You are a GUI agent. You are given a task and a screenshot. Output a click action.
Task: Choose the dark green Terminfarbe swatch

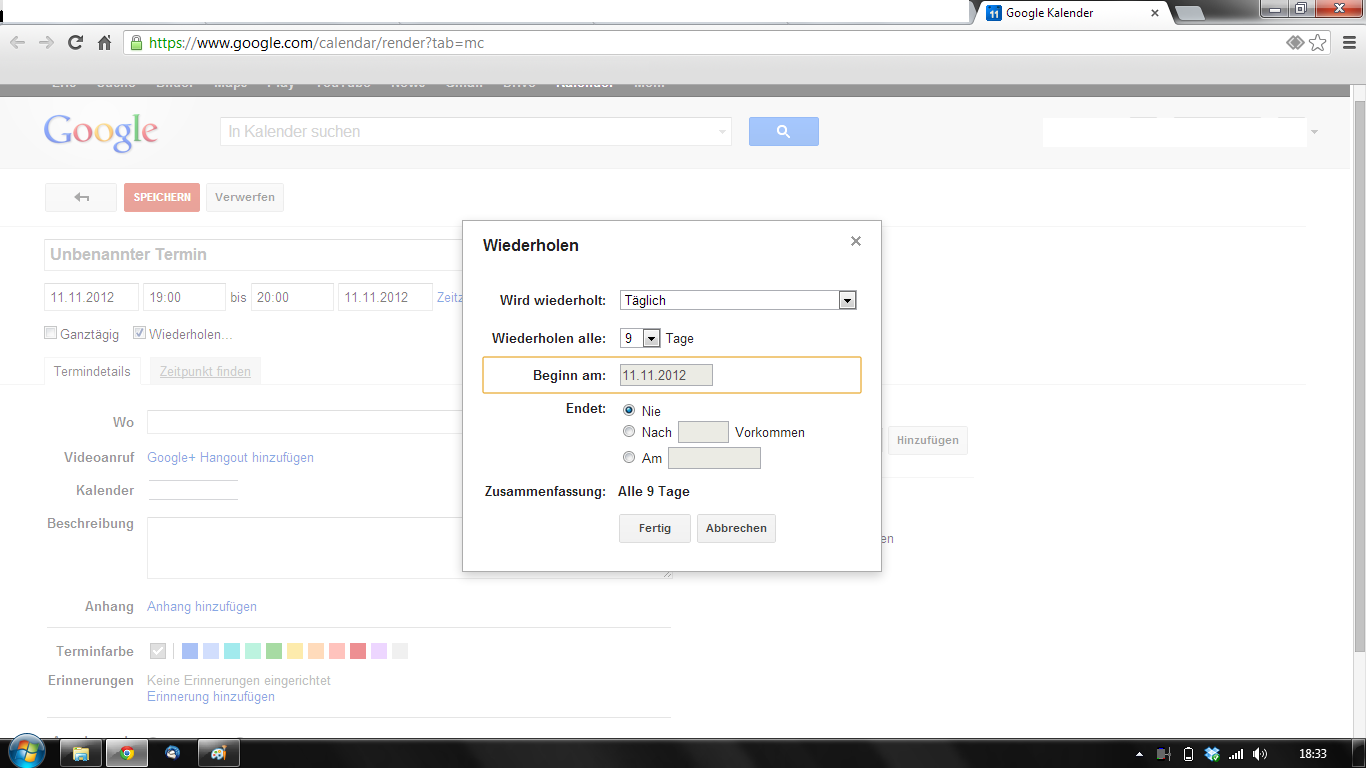274,651
